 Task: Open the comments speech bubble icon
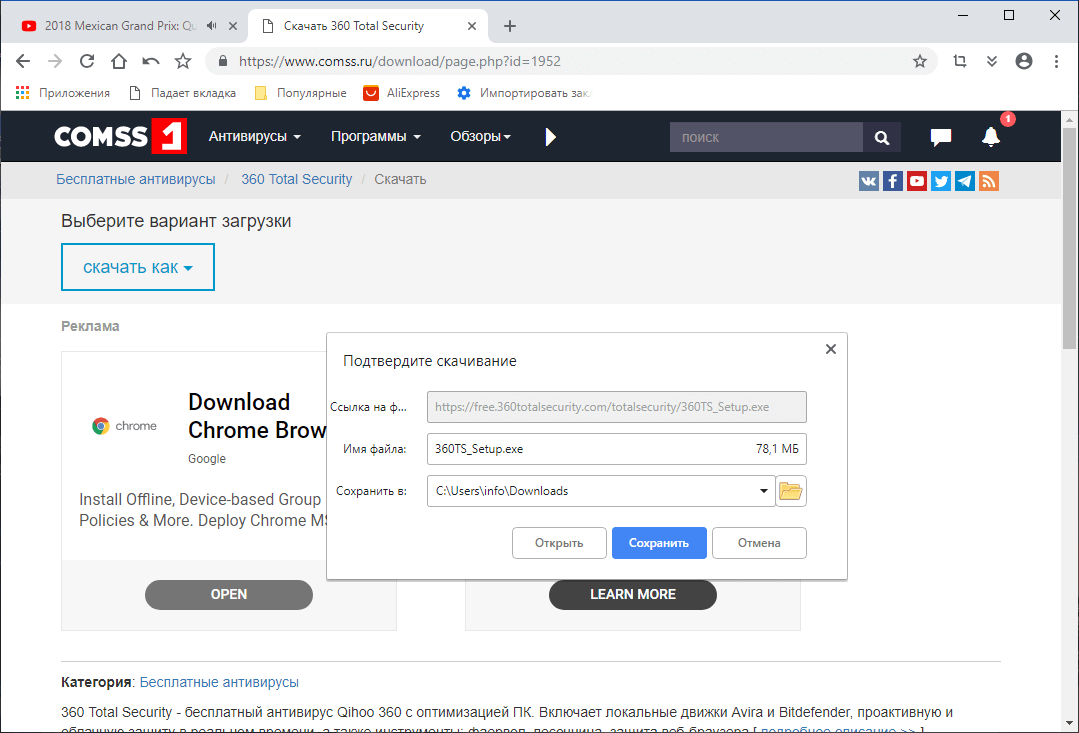point(941,137)
